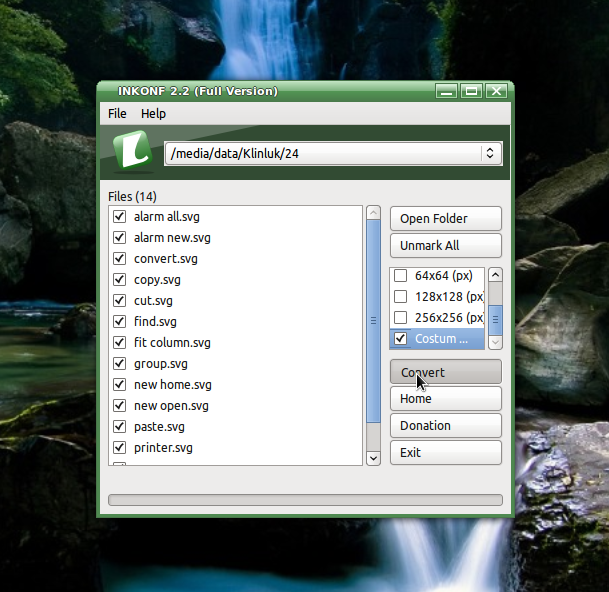Open the Help menu
This screenshot has height=592, width=609.
coord(153,113)
